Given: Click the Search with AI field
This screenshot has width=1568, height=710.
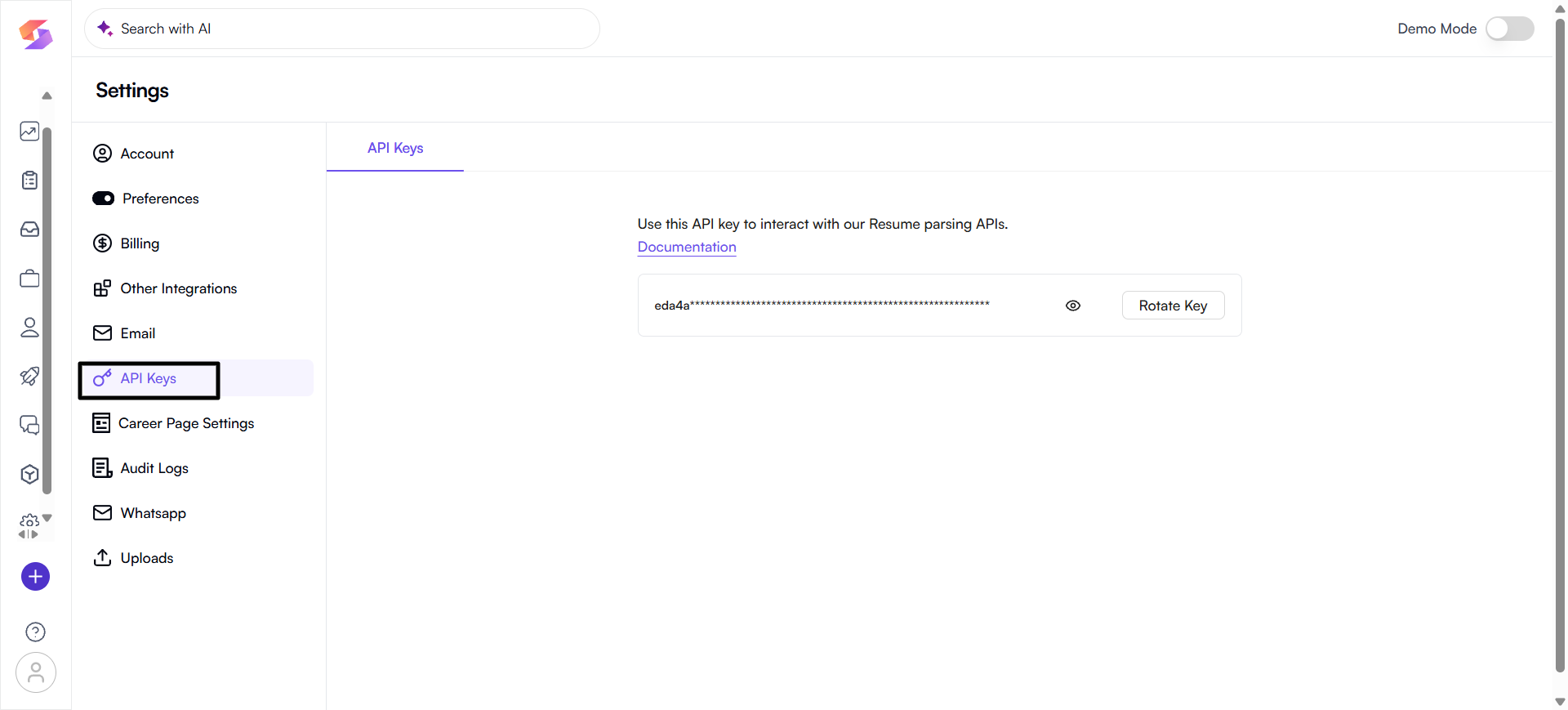Looking at the screenshot, I should 343,29.
